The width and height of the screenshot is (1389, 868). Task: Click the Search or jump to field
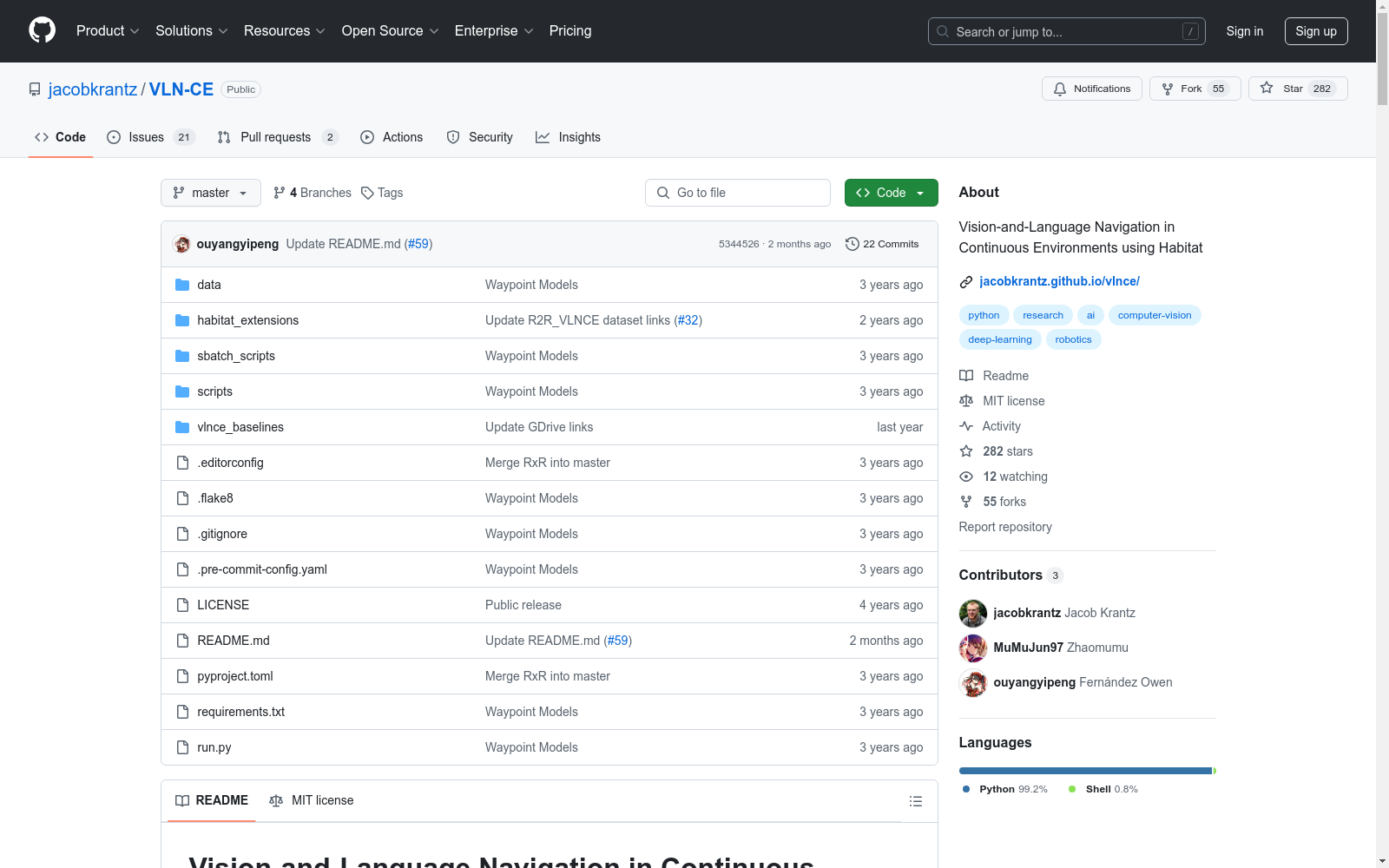pos(1067,31)
